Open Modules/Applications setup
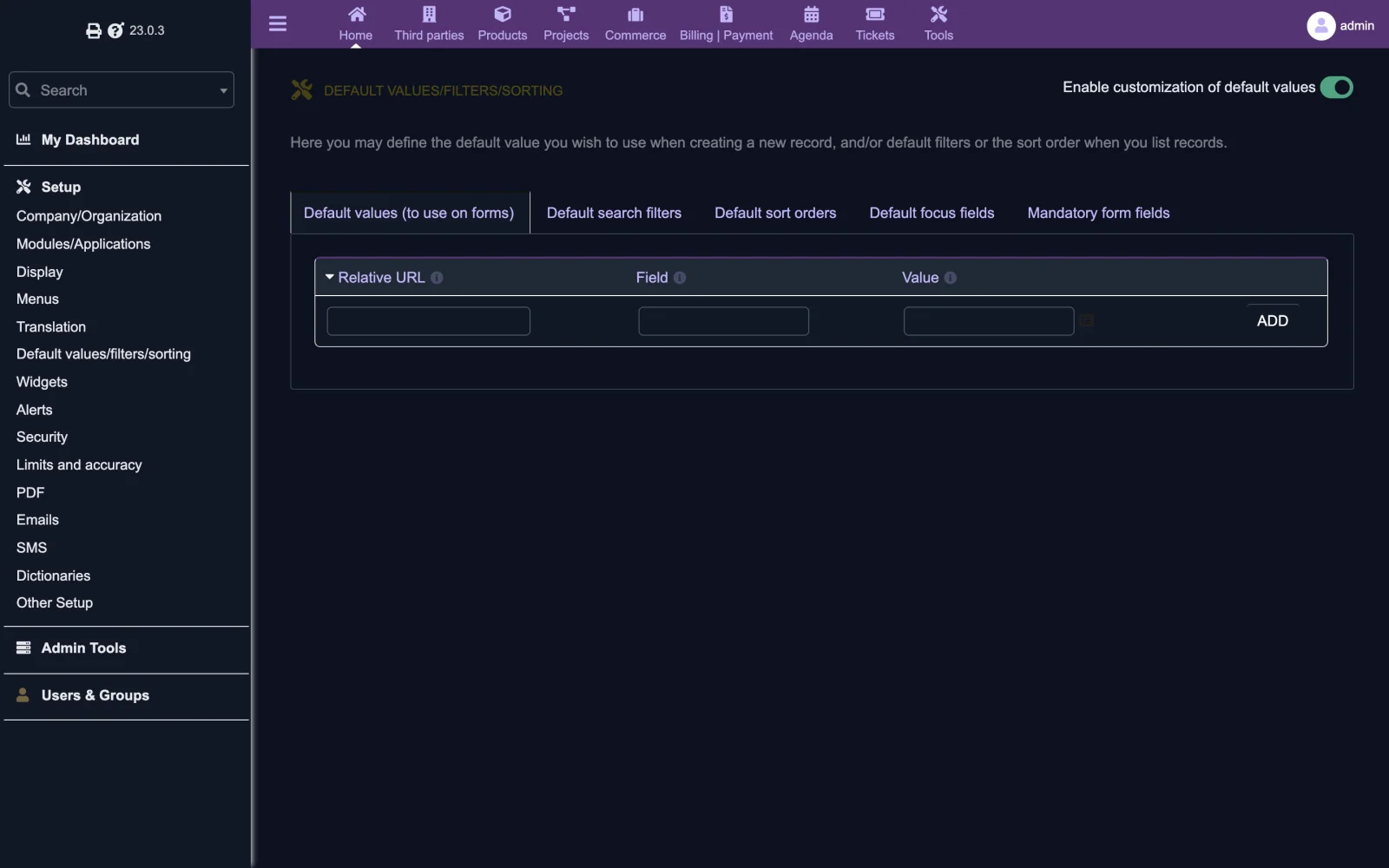1389x868 pixels. tap(83, 244)
